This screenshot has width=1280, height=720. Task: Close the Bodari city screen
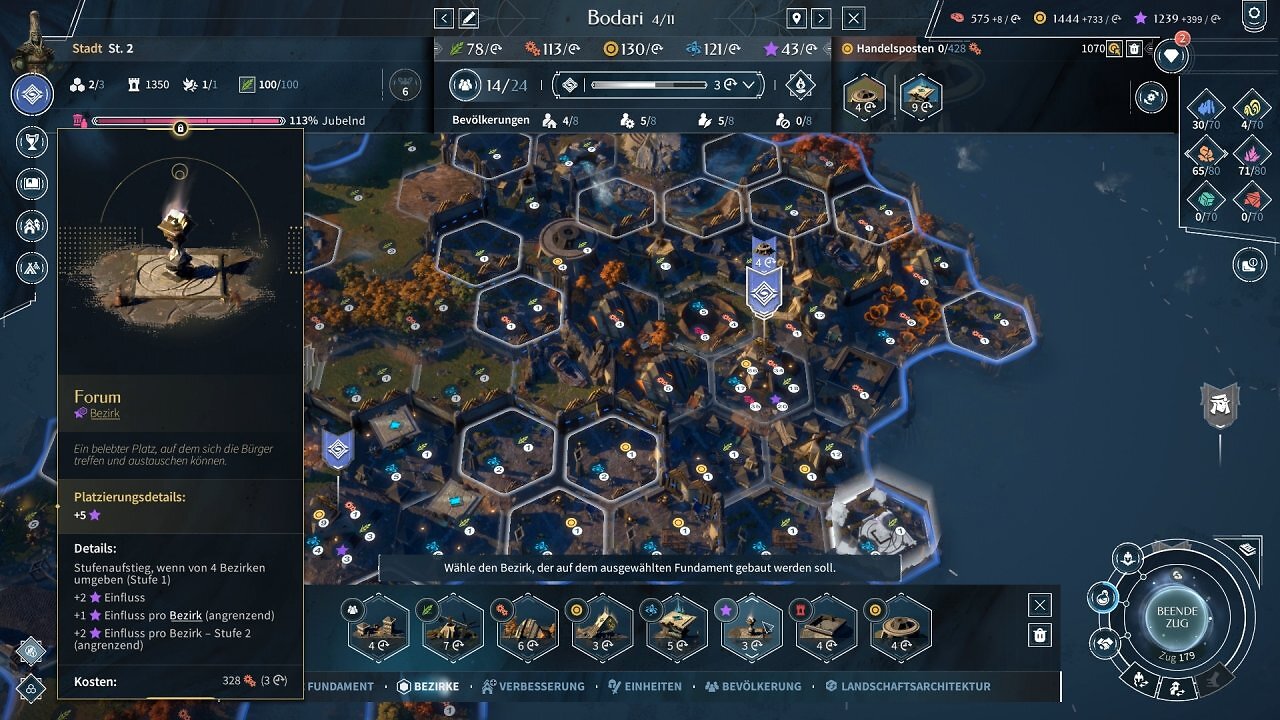pyautogui.click(x=853, y=18)
